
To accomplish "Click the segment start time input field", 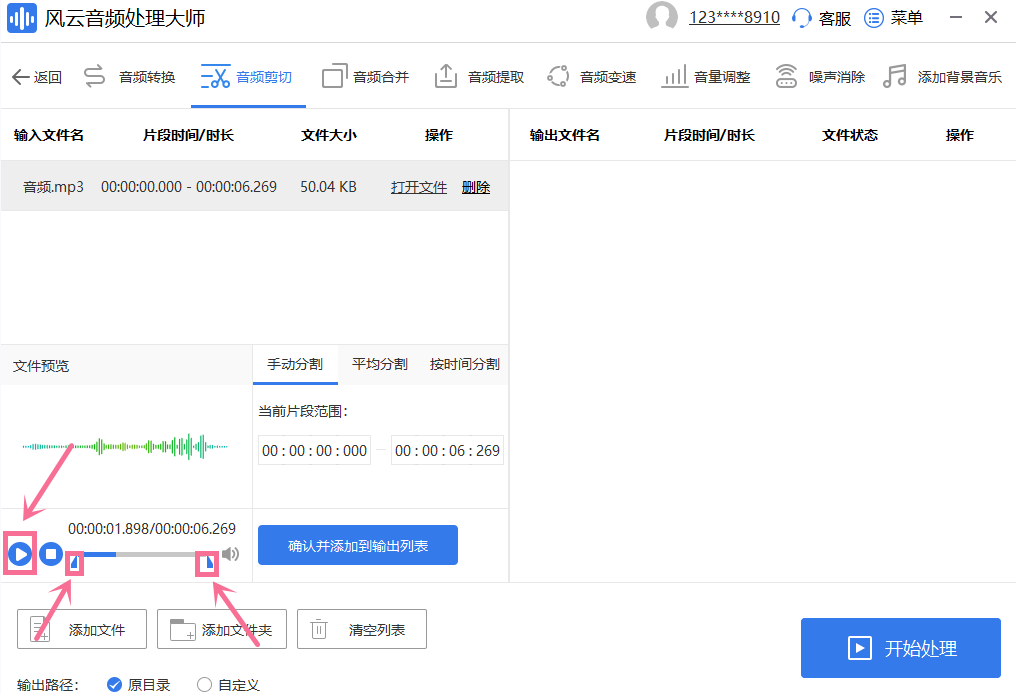I will coord(314,450).
